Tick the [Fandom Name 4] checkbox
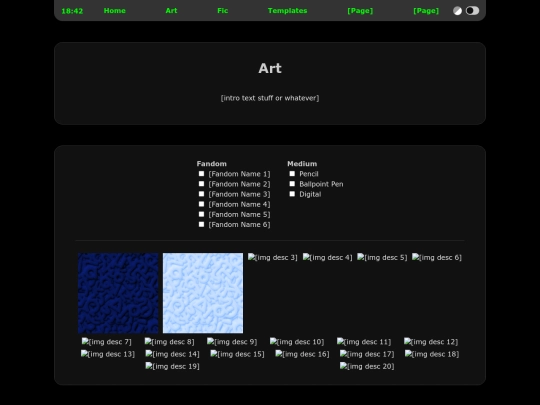This screenshot has width=540, height=405. [201, 204]
